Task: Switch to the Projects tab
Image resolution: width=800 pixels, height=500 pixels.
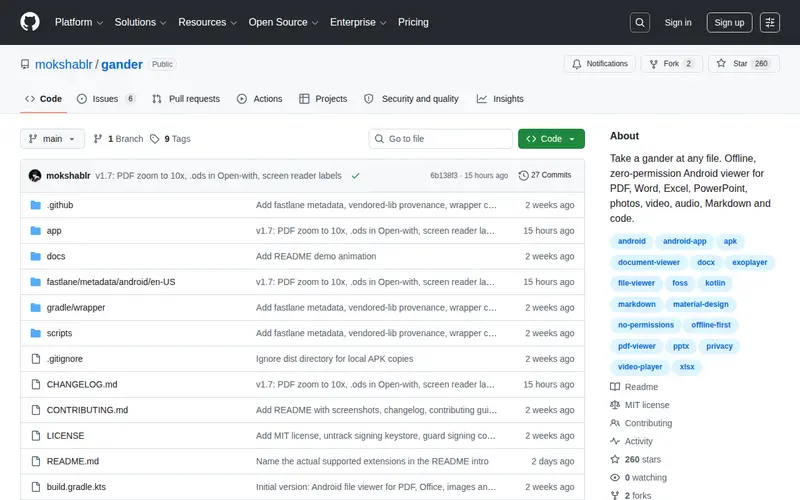Action: point(323,99)
